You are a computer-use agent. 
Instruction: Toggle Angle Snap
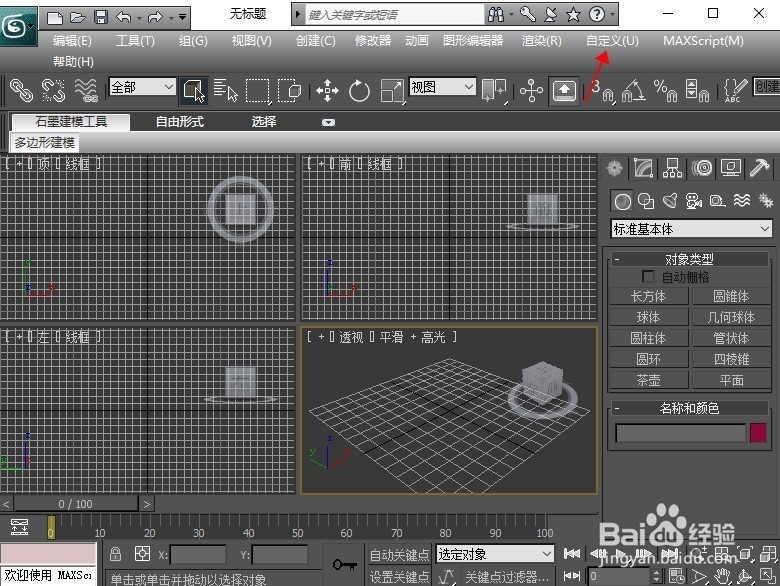tap(633, 91)
